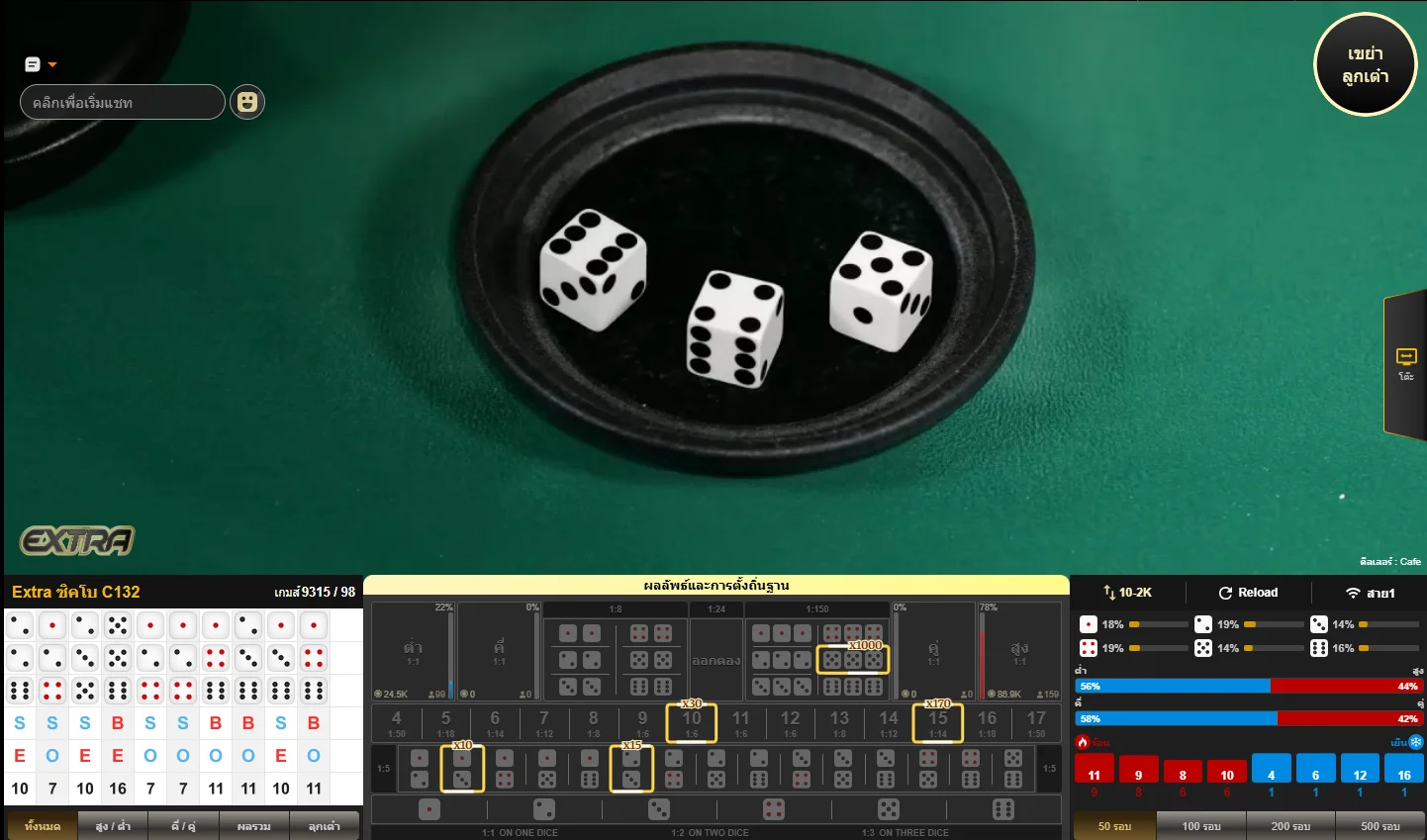
Task: Open the โต๊ะ table switch side panel
Action: [x=1405, y=364]
